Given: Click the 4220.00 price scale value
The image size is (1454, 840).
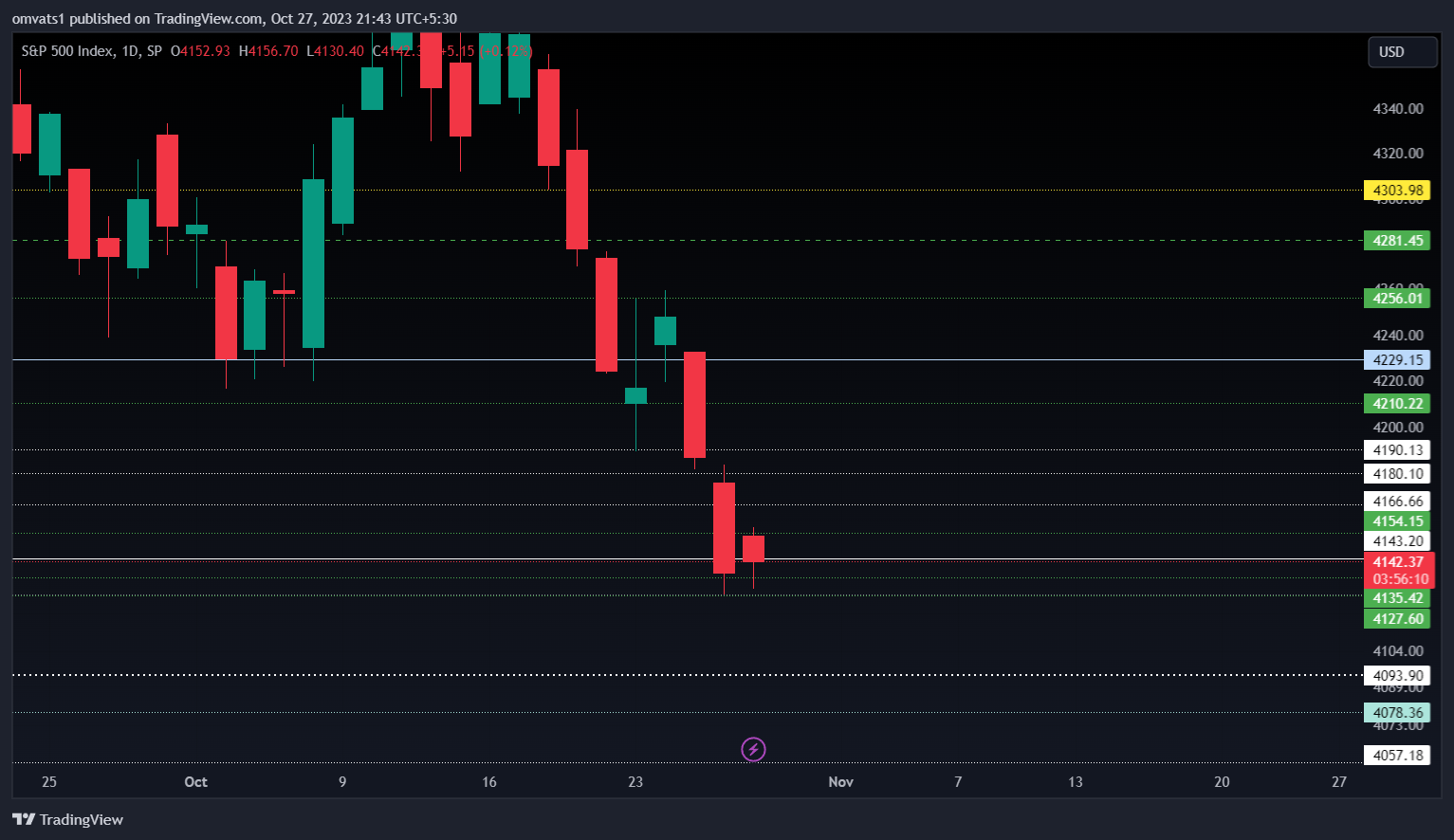Looking at the screenshot, I should click(1397, 381).
